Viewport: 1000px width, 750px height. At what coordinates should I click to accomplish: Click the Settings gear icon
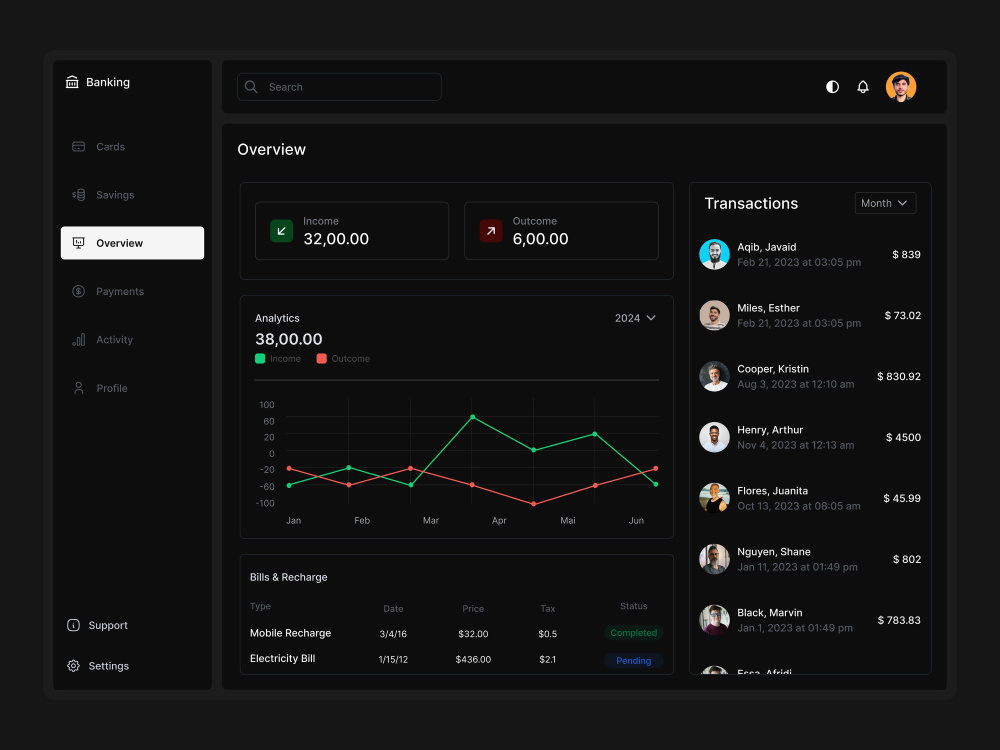(73, 666)
